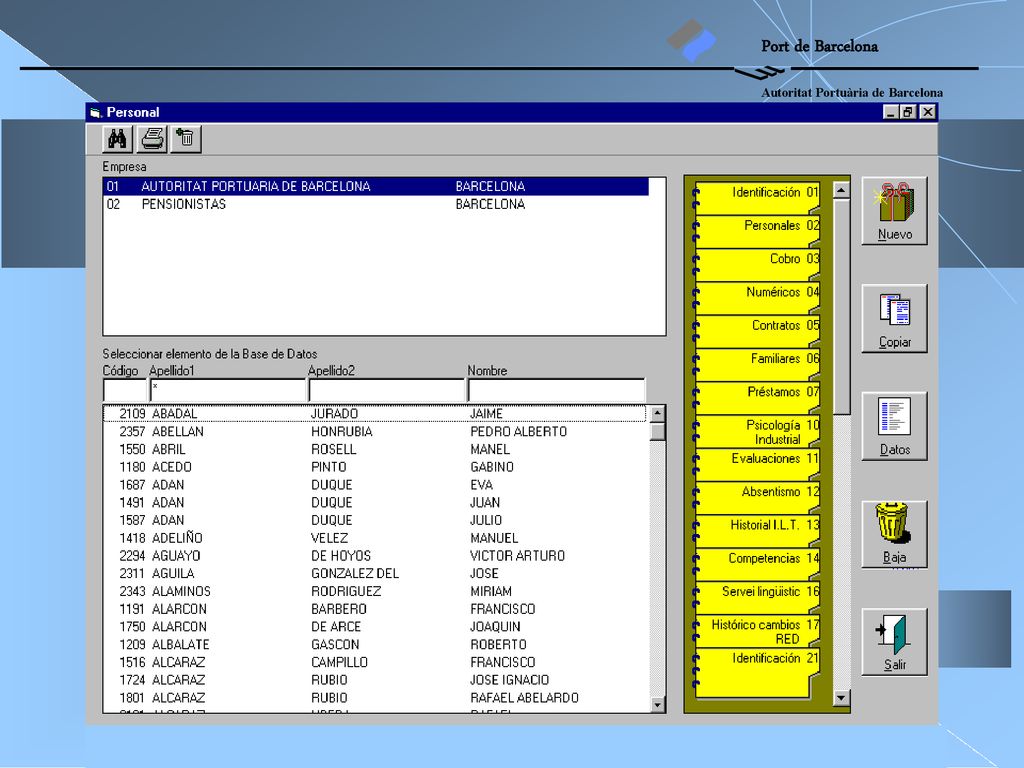Open the Servei lingüístic 16 tab

[758, 596]
